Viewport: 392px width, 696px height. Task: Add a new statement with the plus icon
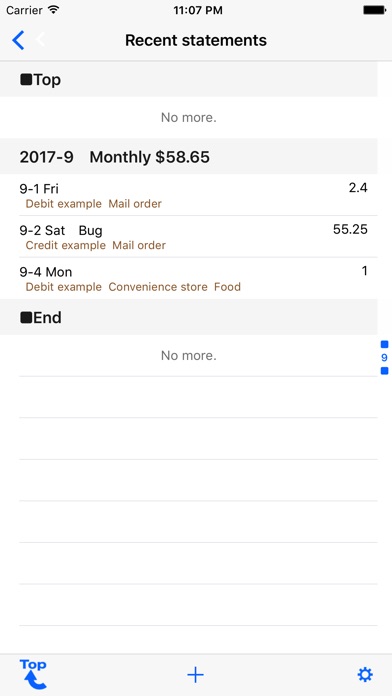pos(195,675)
